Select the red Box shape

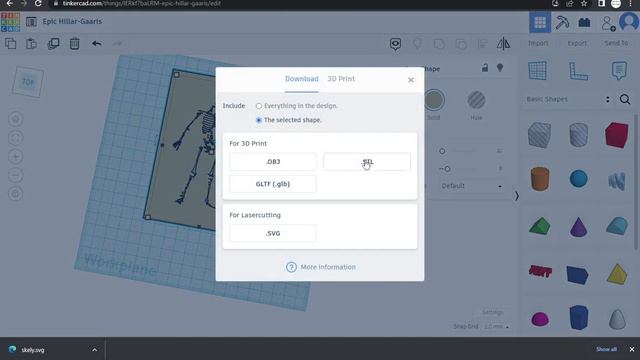616,135
